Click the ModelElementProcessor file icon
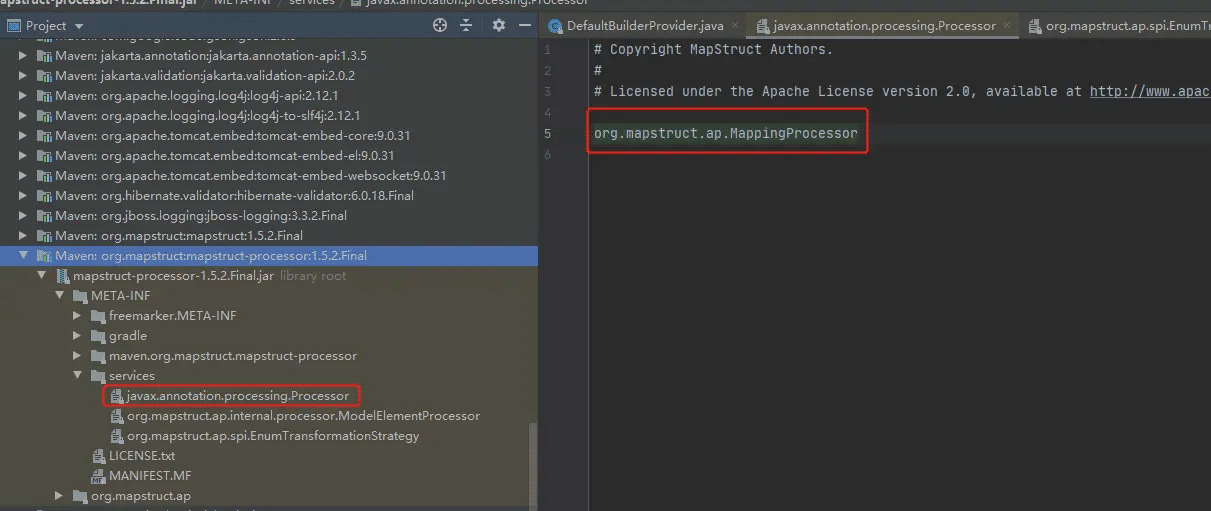This screenshot has height=511, width=1211. tap(117, 416)
